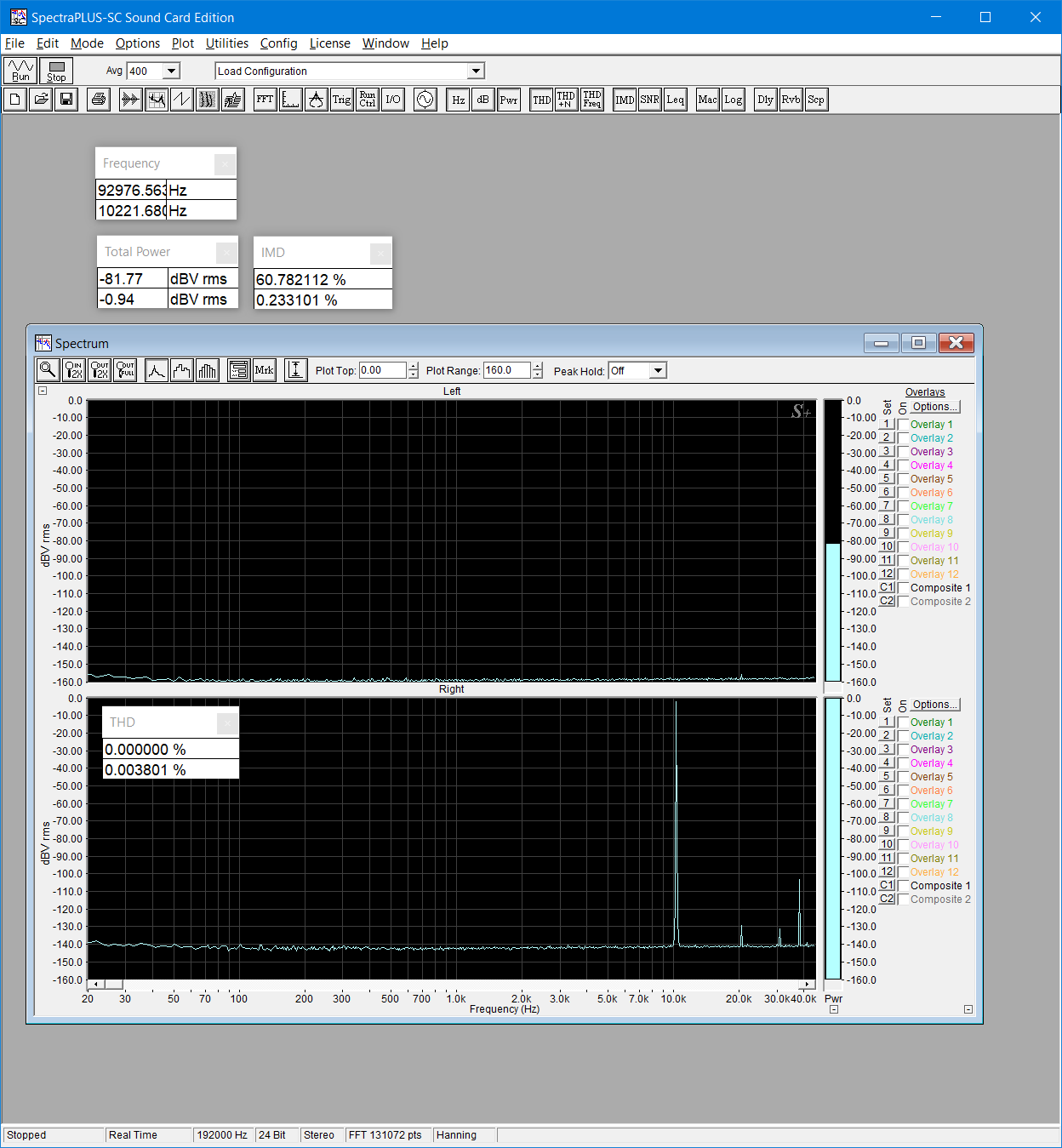
Task: Toggle the Hz frequency utility button
Action: click(458, 100)
